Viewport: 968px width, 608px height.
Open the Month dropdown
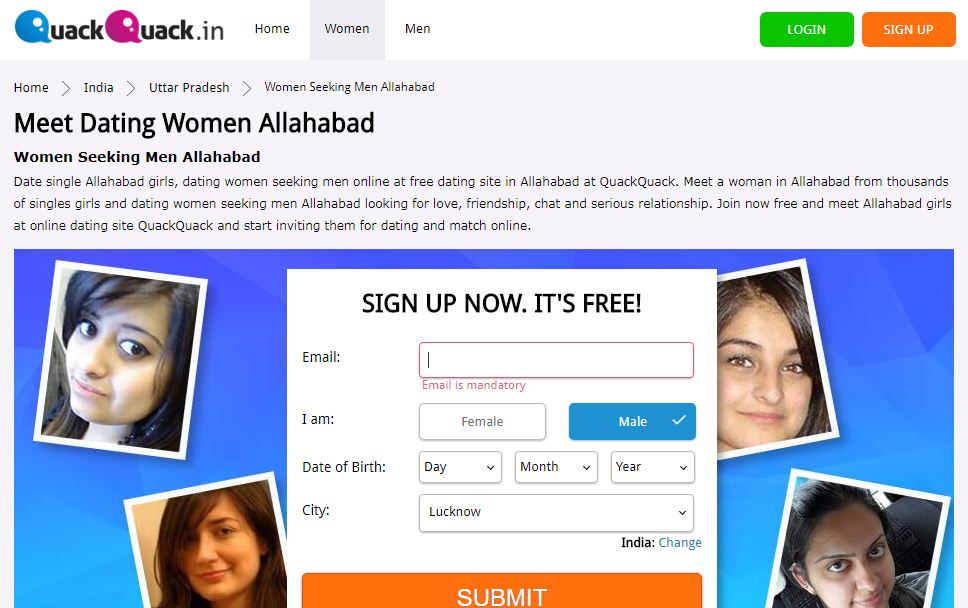point(556,467)
